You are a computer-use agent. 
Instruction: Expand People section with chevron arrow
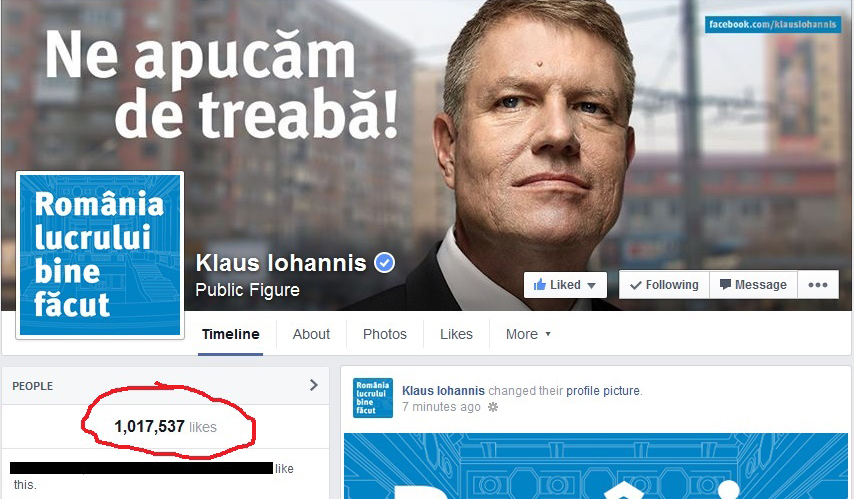[313, 385]
